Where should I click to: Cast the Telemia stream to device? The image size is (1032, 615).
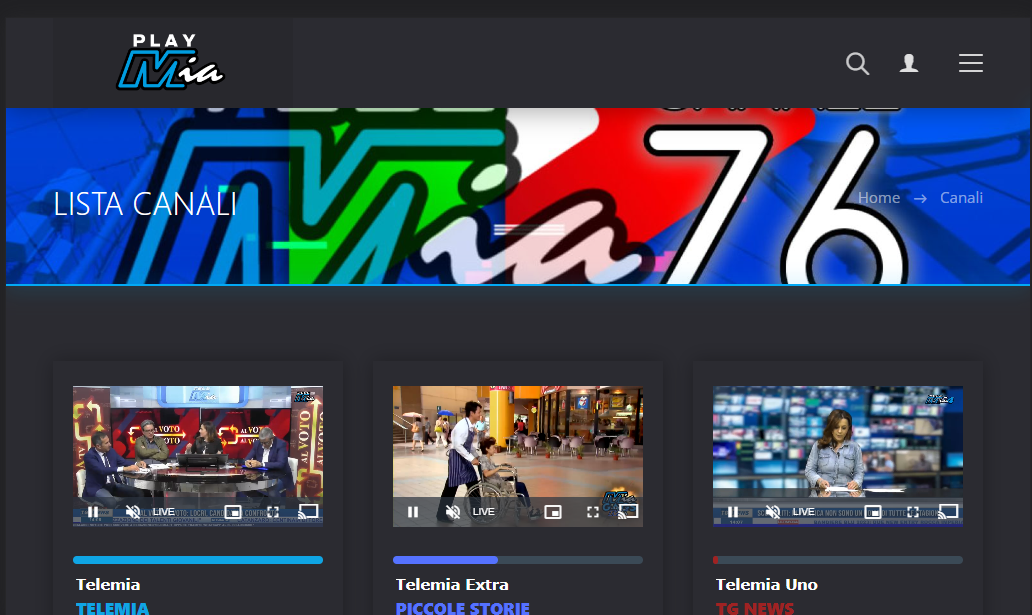(308, 511)
